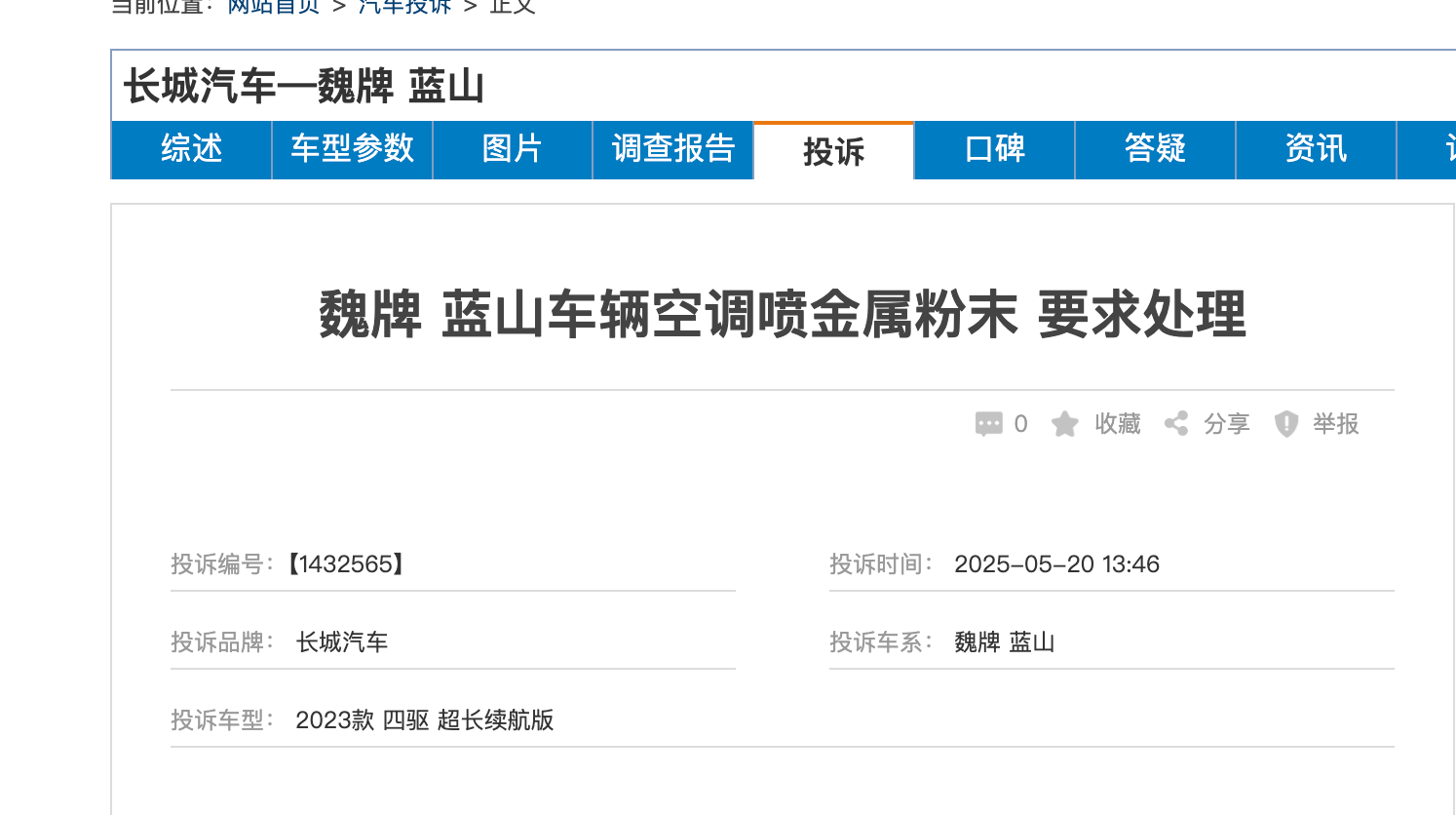Viewport: 1456px width, 815px height.
Task: Click the shield report icon
Action: 1286,424
